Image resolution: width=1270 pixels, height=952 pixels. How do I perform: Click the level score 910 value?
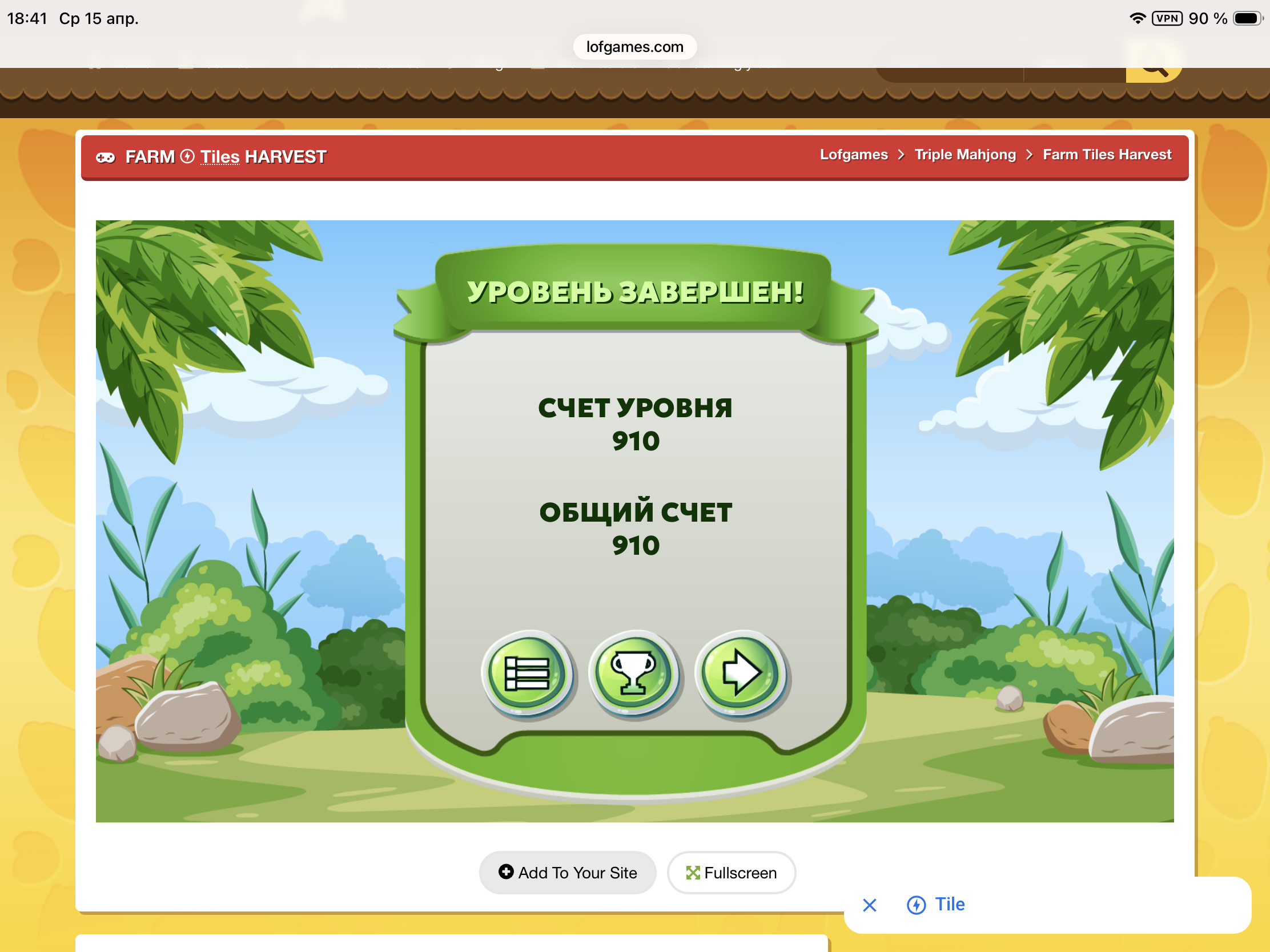635,441
